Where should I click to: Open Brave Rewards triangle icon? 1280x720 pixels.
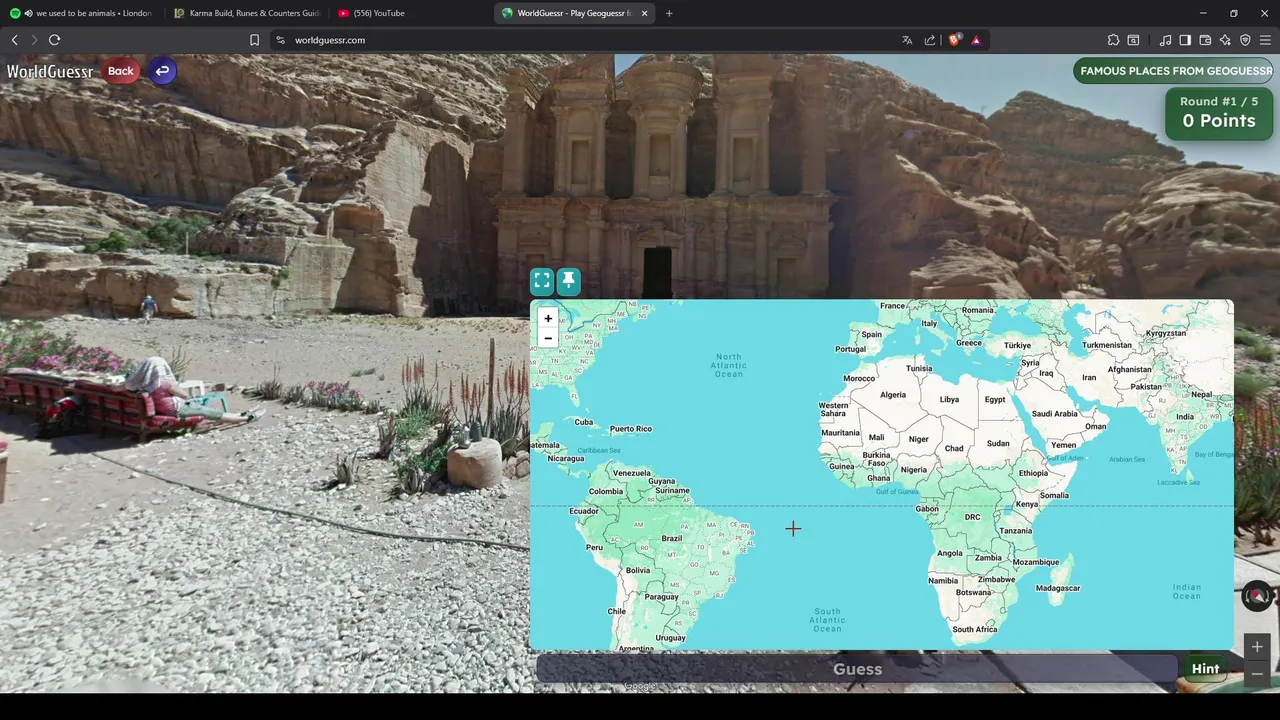click(x=976, y=40)
